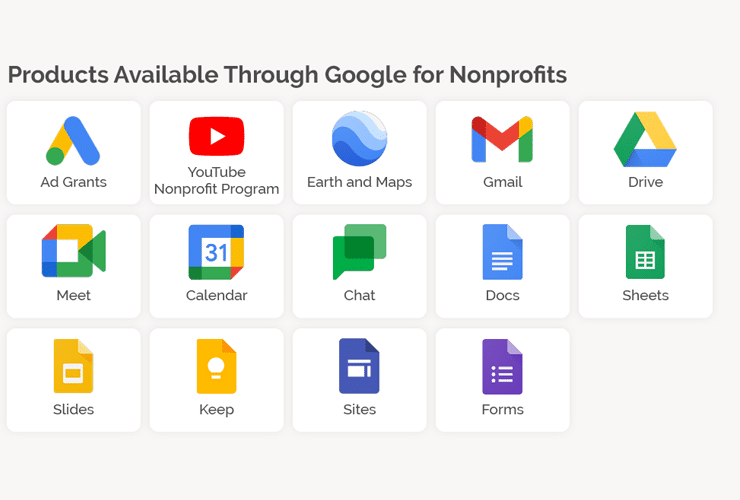The height and width of the screenshot is (500, 740).
Task: Open the Google Drive triangle icon
Action: 645,139
